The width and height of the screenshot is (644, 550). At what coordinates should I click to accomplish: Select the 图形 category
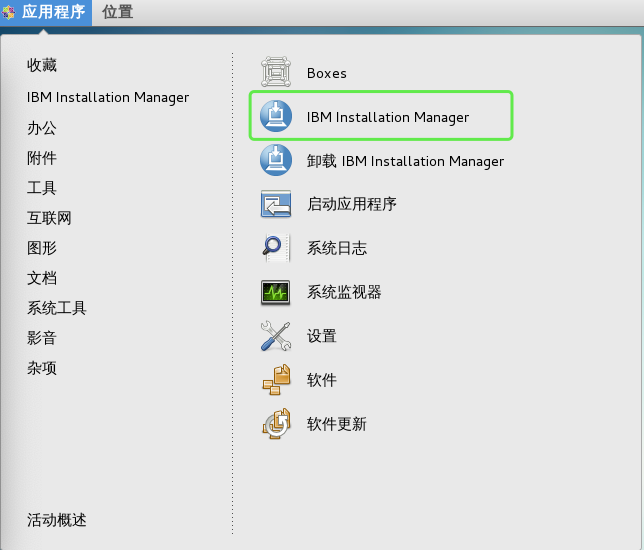click(x=42, y=248)
